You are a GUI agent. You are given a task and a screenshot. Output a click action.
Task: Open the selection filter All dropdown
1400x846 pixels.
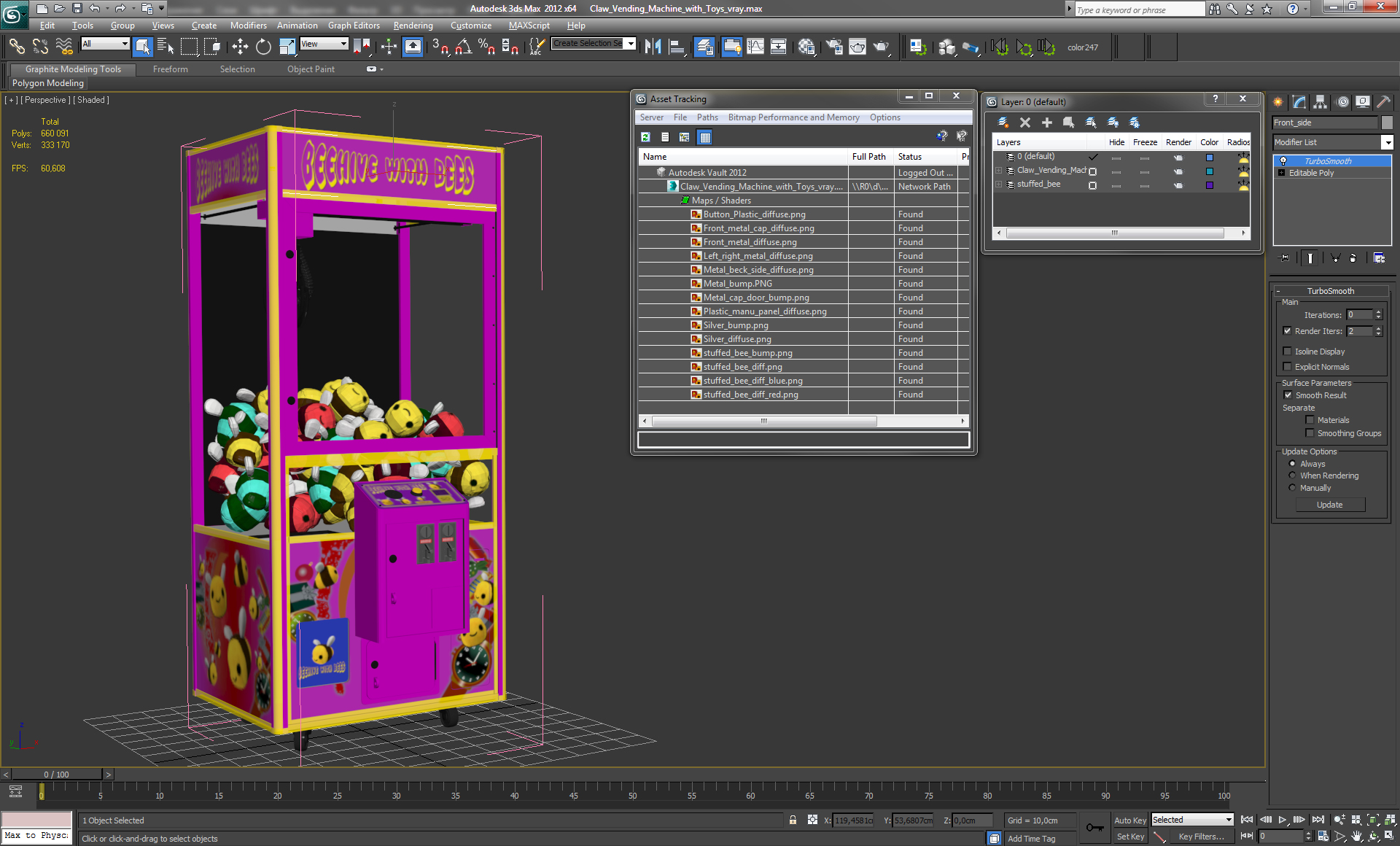pos(125,44)
